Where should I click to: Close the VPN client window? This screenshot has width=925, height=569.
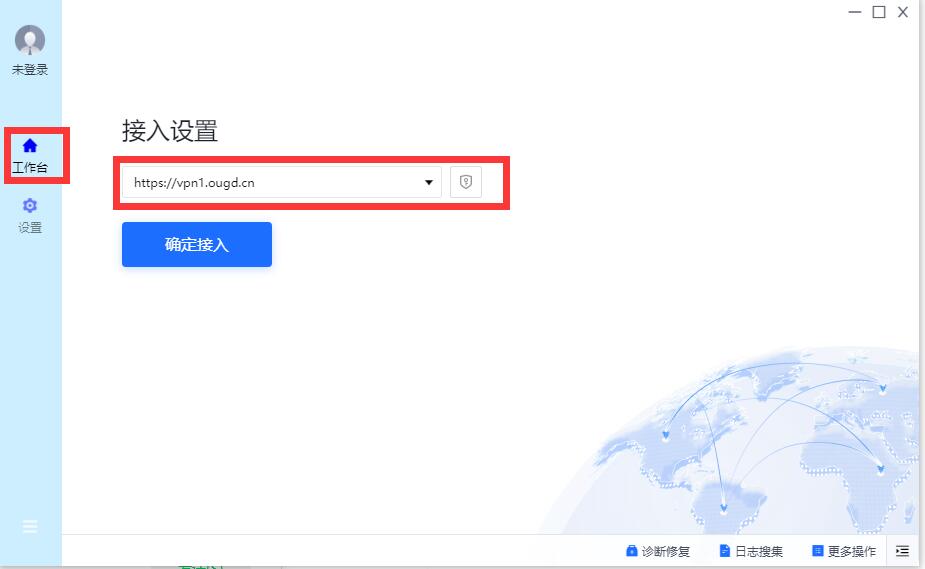(x=903, y=12)
